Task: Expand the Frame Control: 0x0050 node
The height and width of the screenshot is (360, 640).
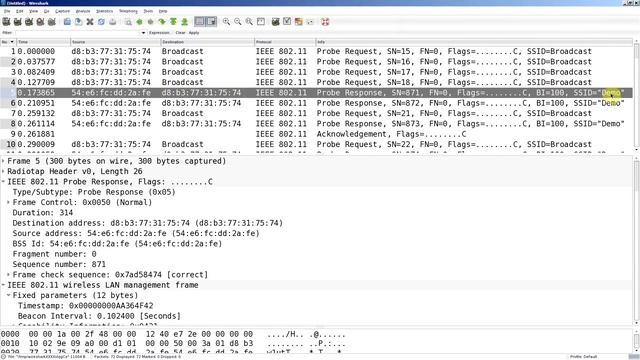Action: pos(9,202)
